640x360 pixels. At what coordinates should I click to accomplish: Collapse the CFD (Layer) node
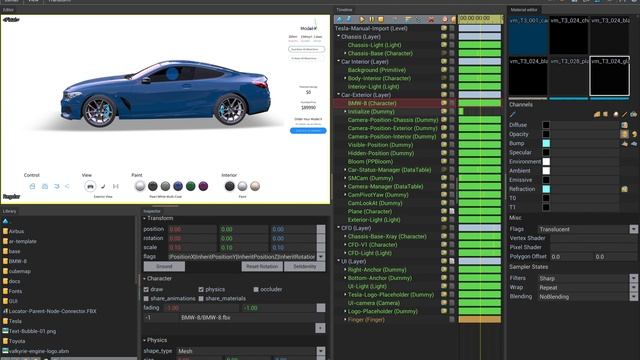(x=338, y=228)
